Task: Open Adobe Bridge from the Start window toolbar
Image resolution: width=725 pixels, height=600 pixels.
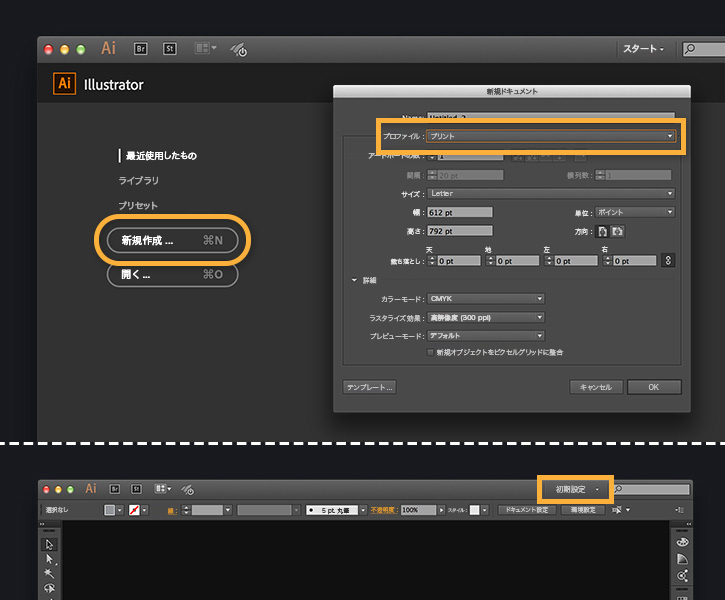Action: click(141, 49)
